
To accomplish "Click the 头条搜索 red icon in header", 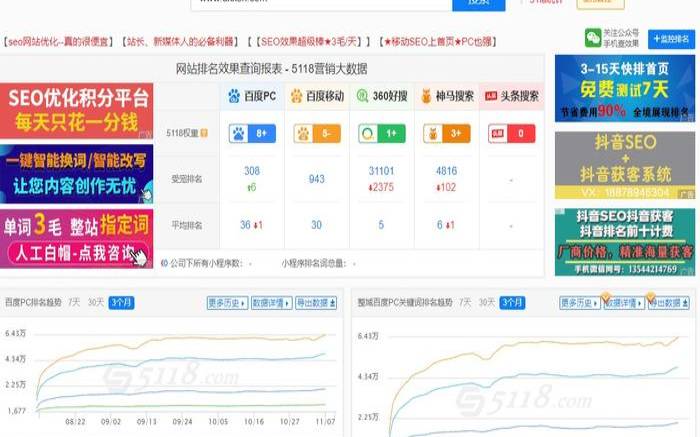I will pos(491,96).
